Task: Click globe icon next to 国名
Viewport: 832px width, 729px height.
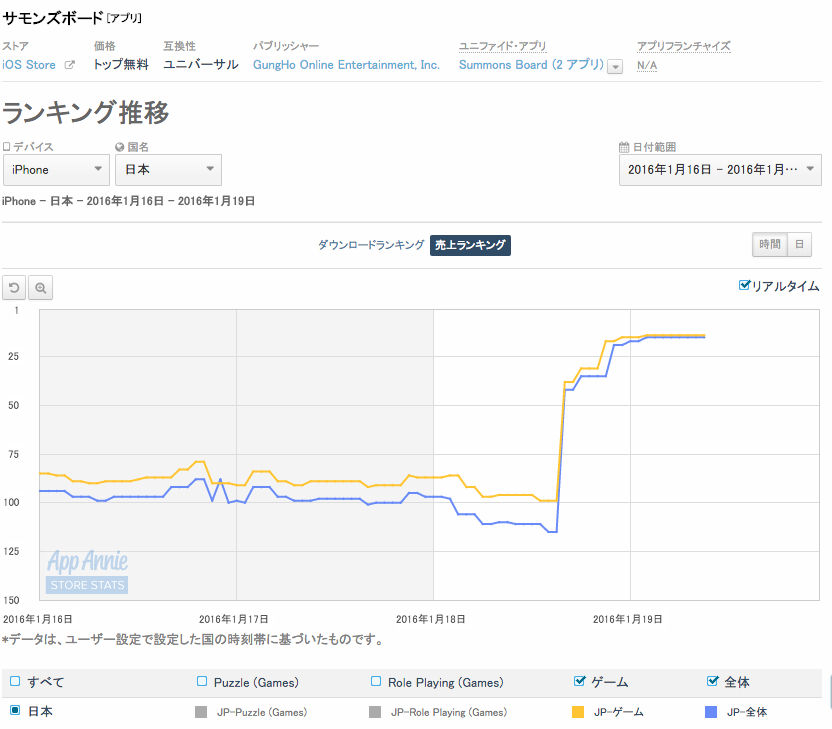Action: click(x=119, y=147)
